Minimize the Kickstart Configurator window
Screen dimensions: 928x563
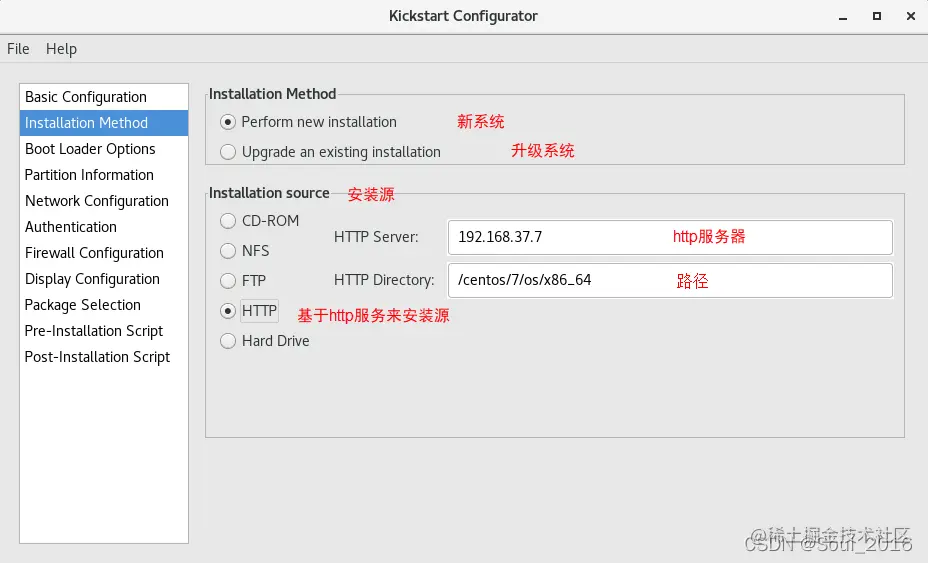pyautogui.click(x=843, y=17)
